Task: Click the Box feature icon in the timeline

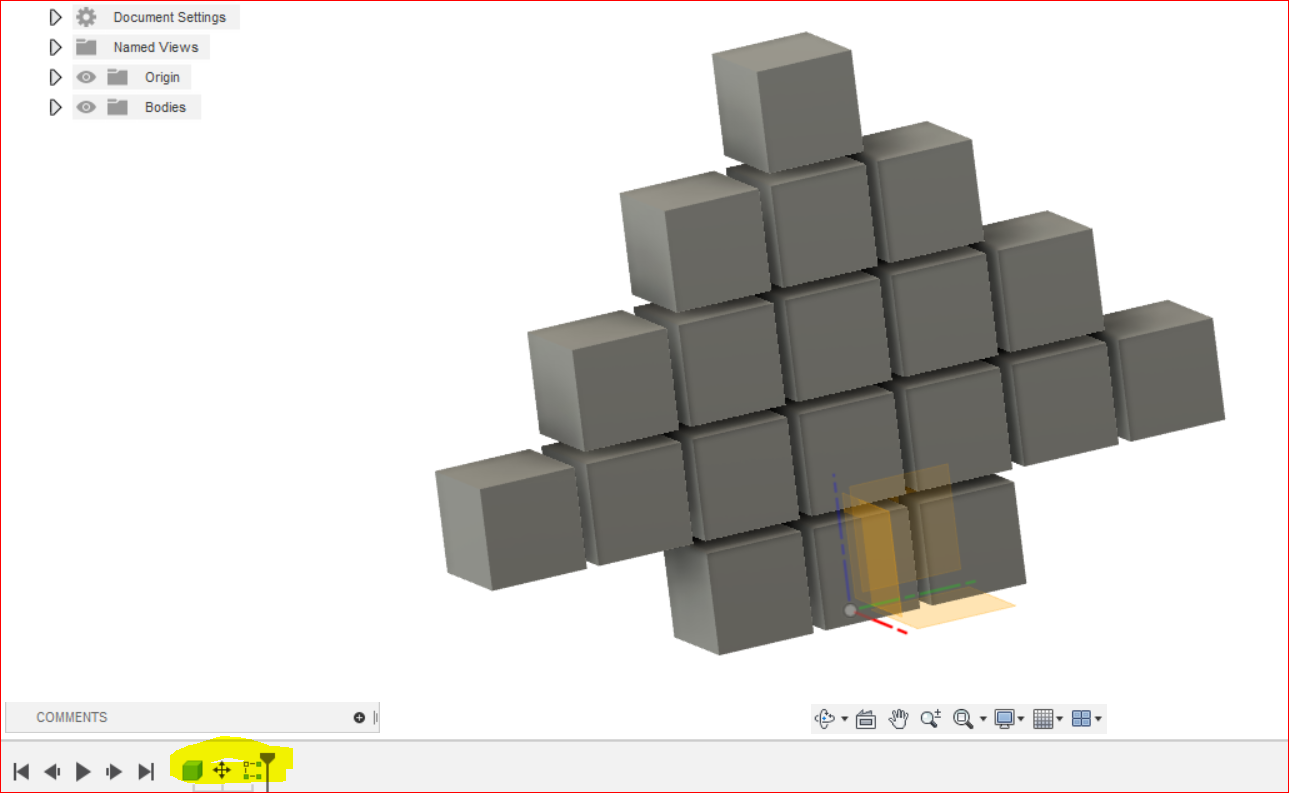Action: click(x=193, y=770)
